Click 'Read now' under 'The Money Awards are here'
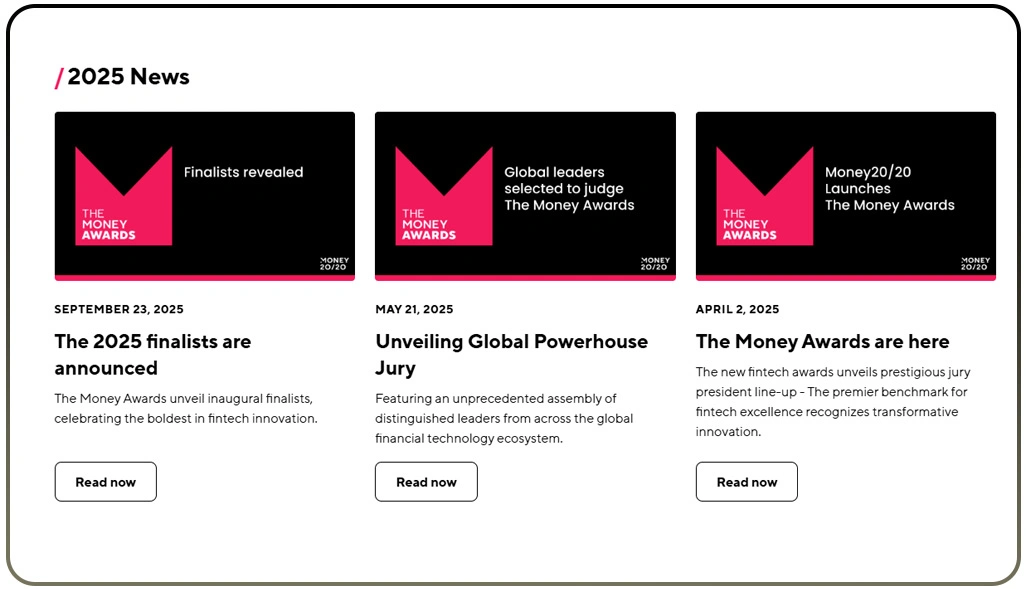Image resolution: width=1026 pixels, height=589 pixels. pos(746,481)
